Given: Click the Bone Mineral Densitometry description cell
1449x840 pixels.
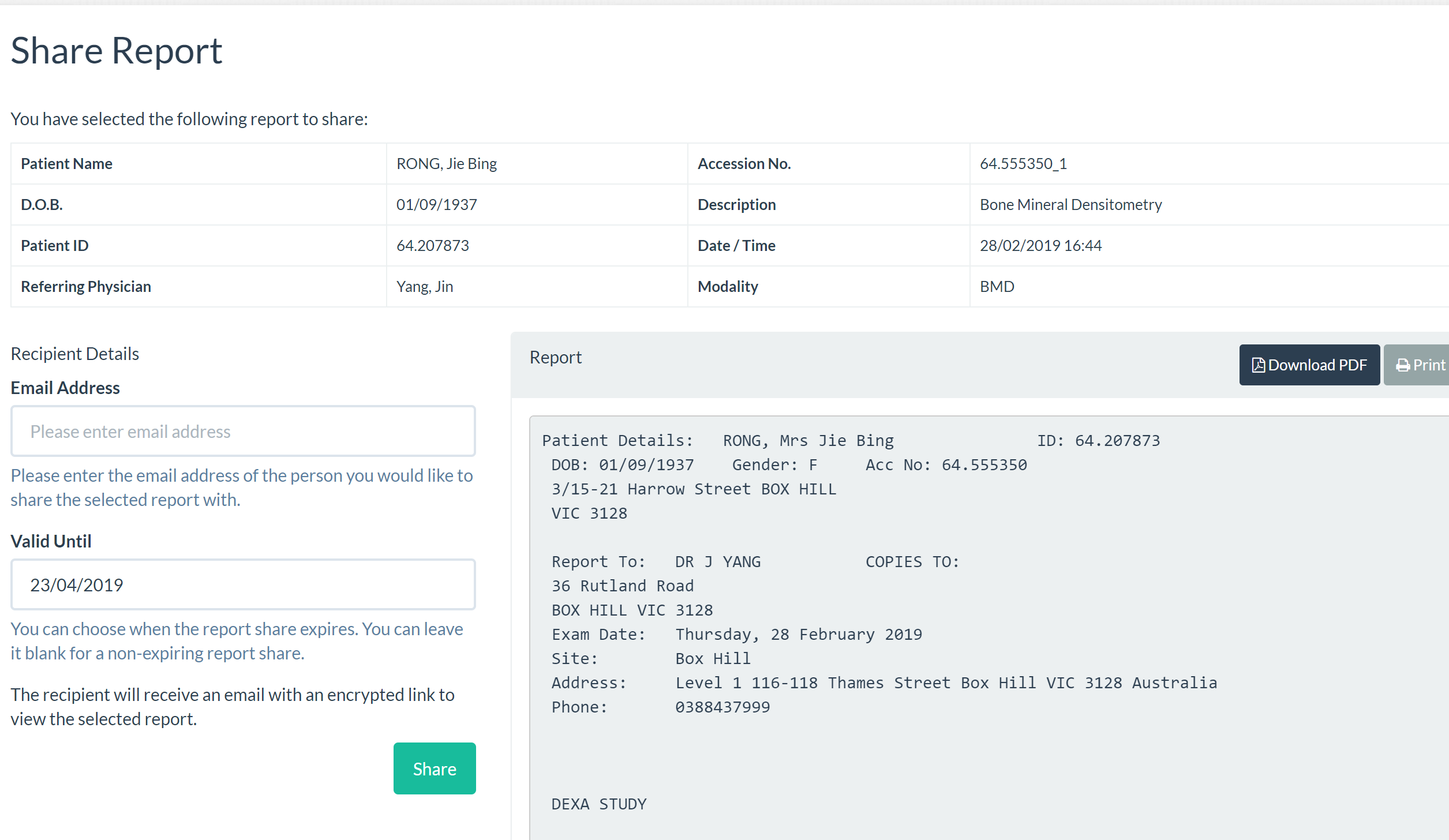Looking at the screenshot, I should pyautogui.click(x=1070, y=205).
